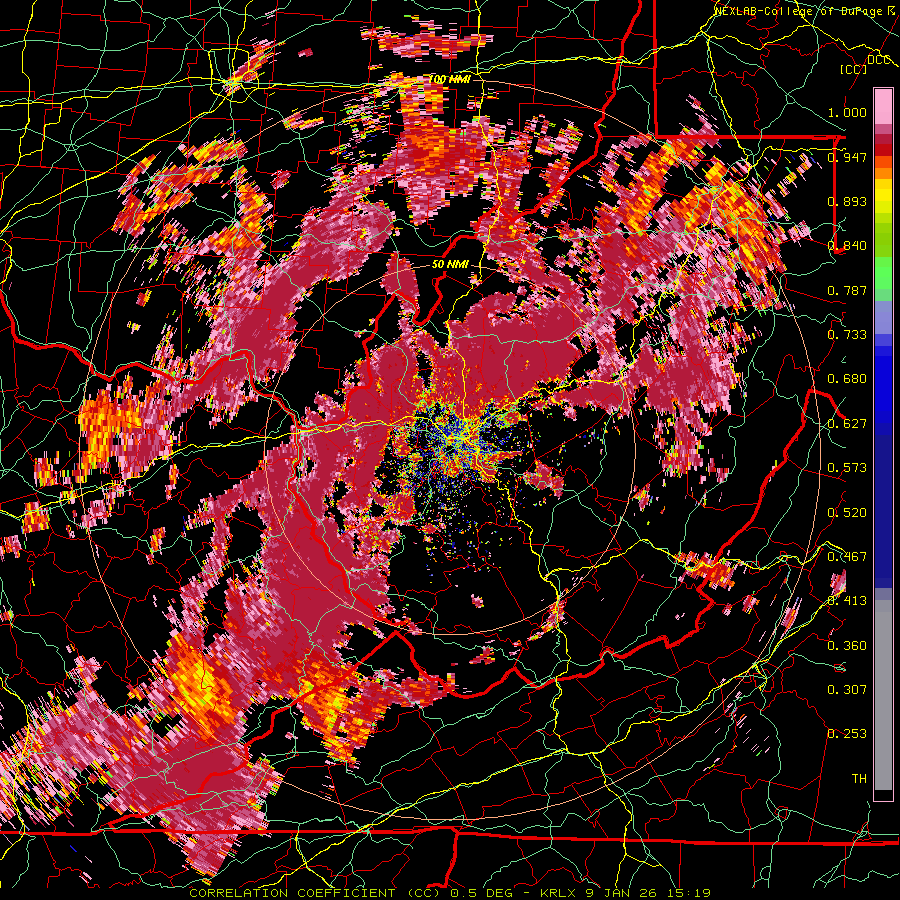Screen dimensions: 900x900
Task: Click the 0.840 scale value
Action: coord(847,246)
